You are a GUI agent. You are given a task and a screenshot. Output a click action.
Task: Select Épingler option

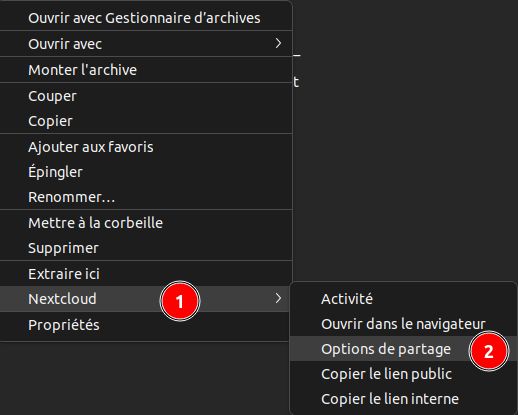(146, 172)
